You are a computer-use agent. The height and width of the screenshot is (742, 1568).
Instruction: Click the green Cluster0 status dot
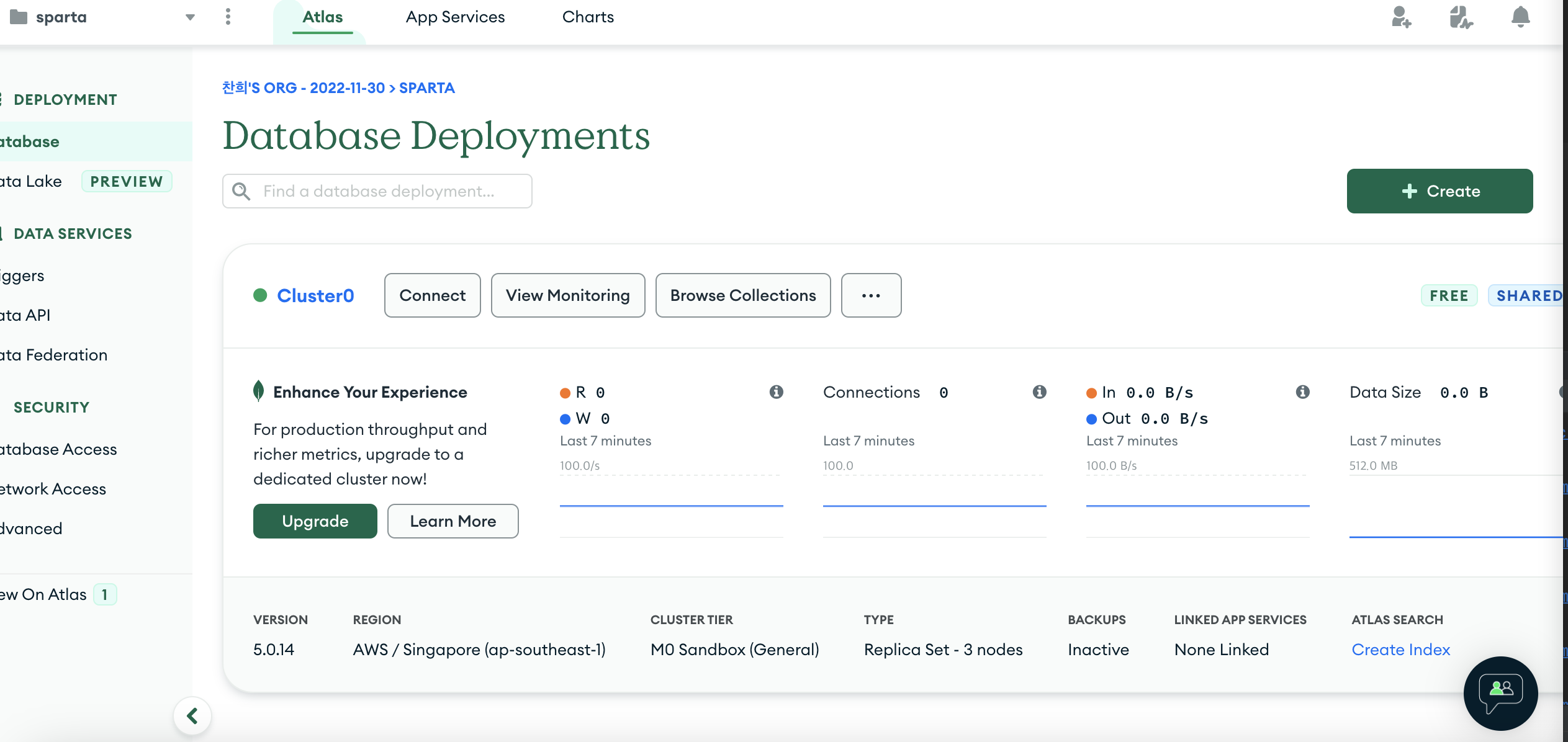point(260,295)
